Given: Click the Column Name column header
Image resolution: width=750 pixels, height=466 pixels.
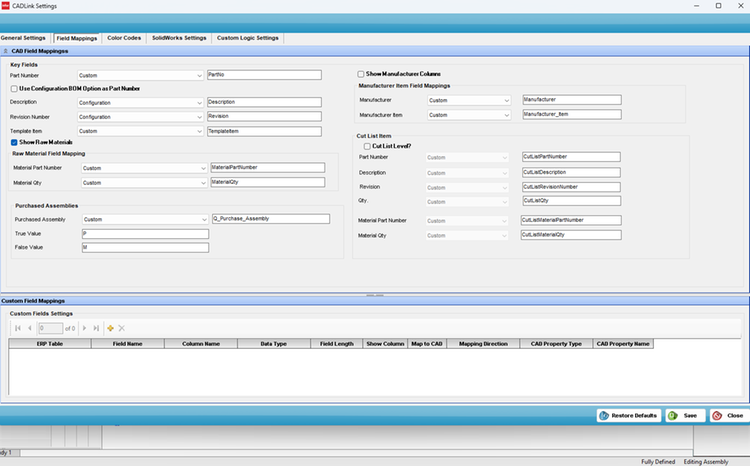Looking at the screenshot, I should tap(201, 344).
